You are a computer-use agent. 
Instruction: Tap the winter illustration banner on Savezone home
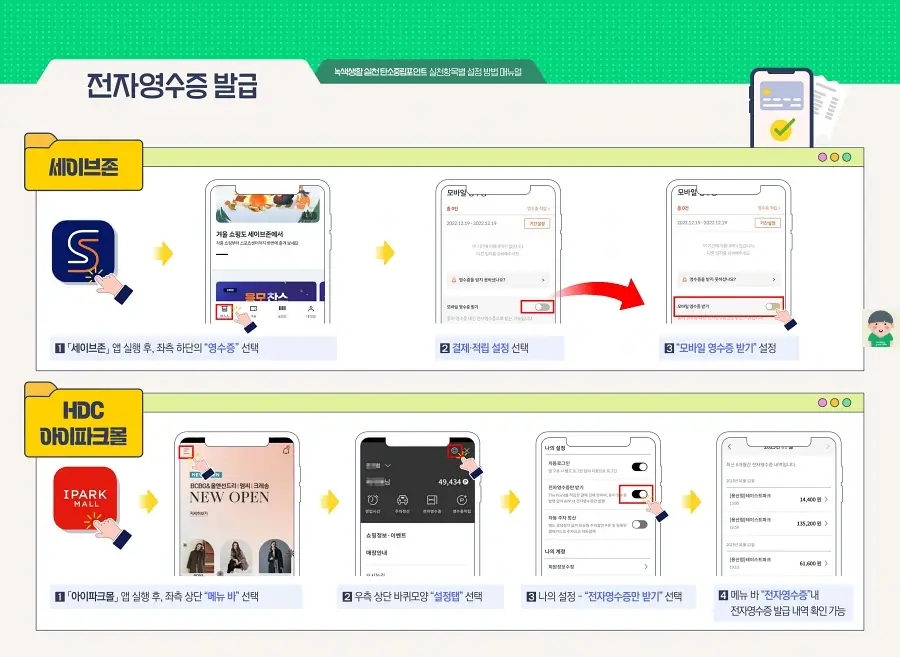point(268,206)
